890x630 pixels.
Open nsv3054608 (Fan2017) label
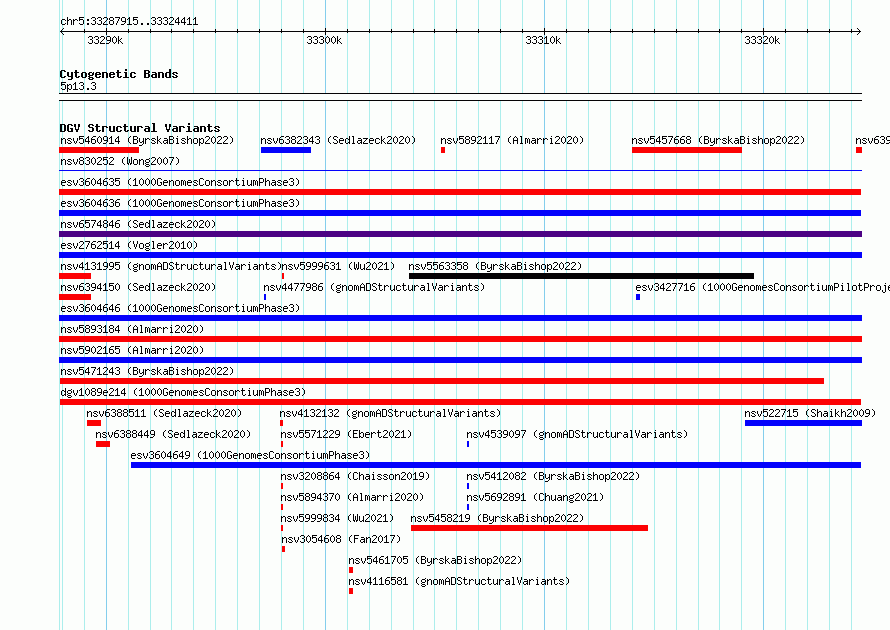click(341, 539)
